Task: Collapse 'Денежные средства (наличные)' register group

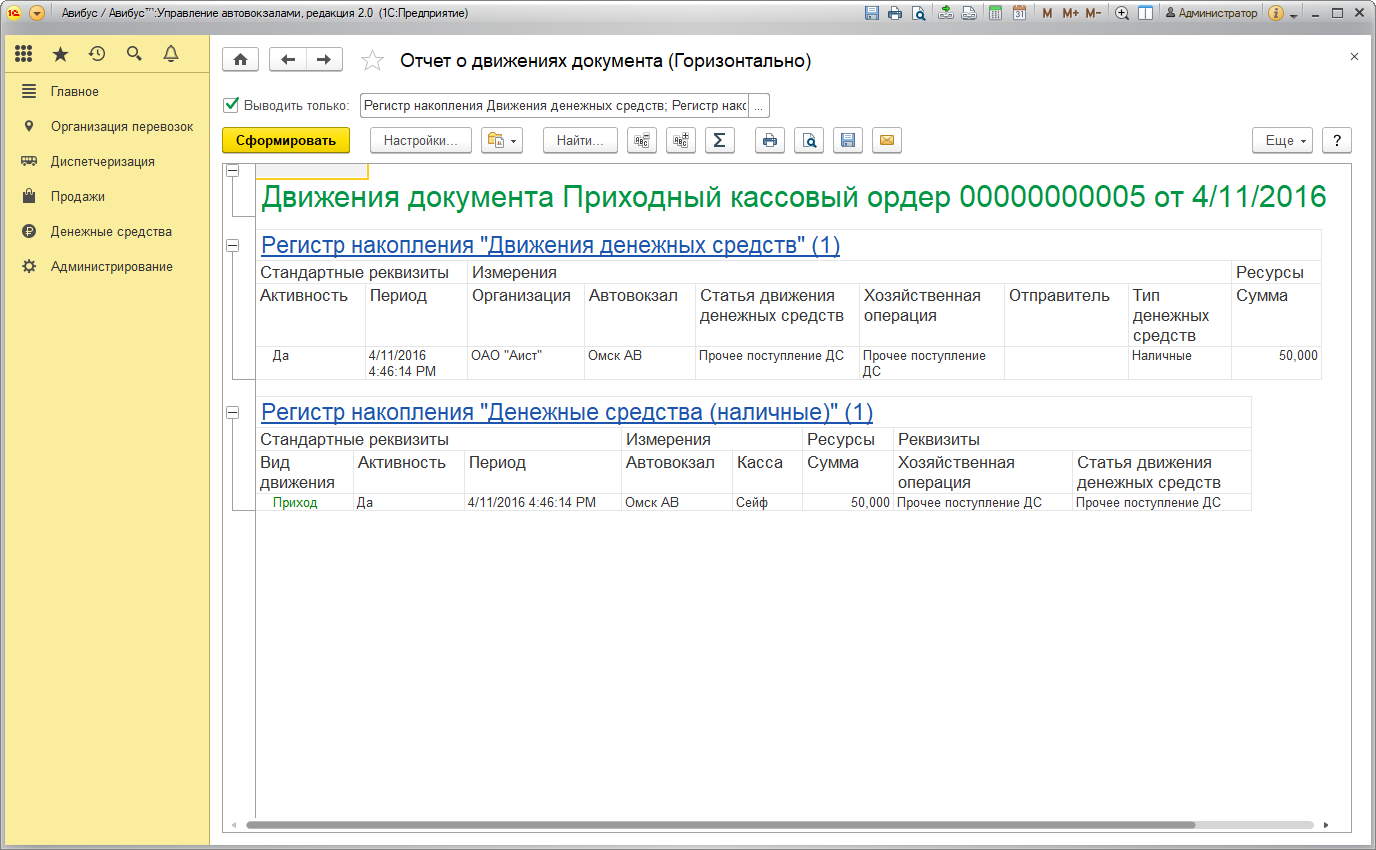Action: pos(233,412)
